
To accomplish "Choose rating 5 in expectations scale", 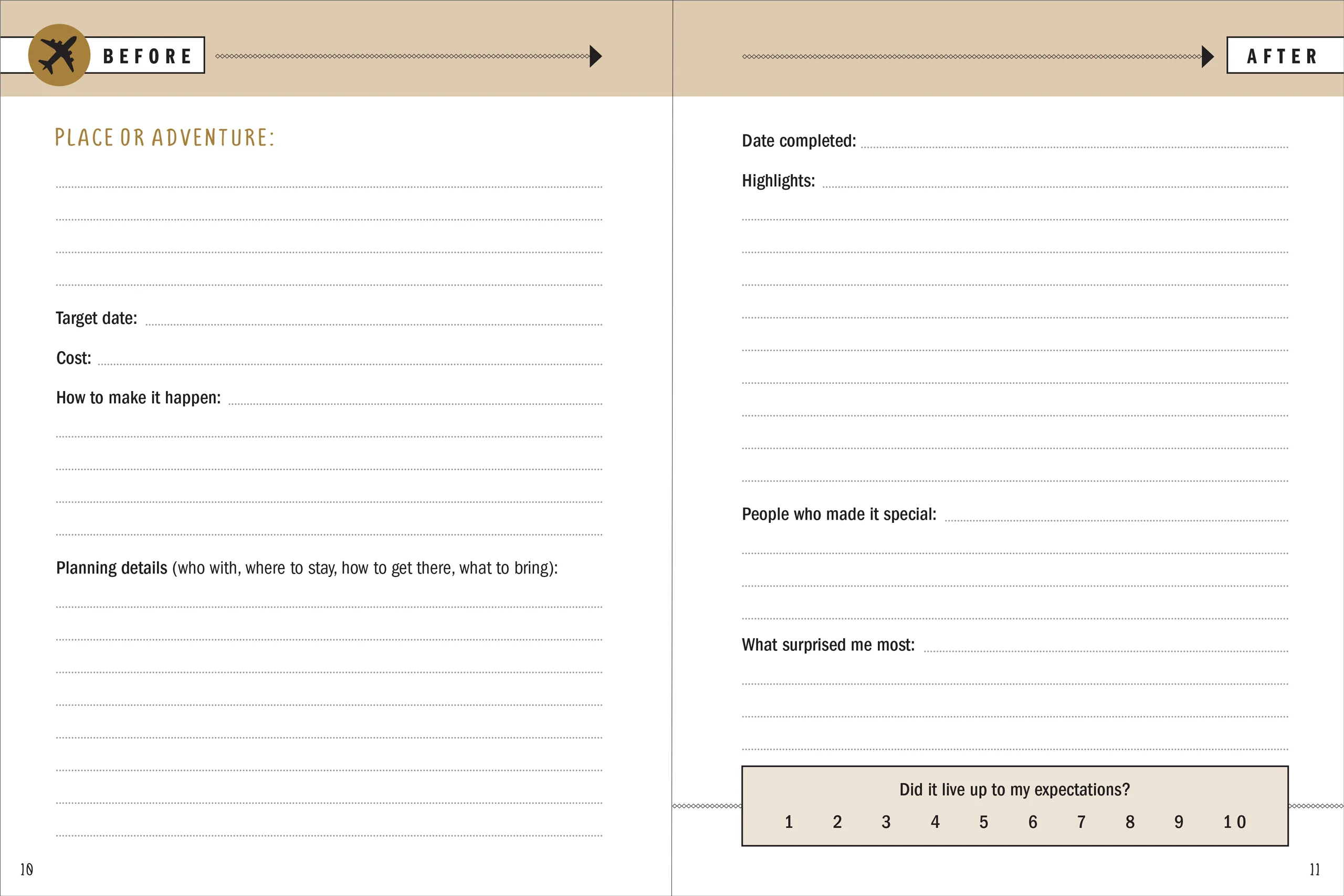I will tap(983, 821).
